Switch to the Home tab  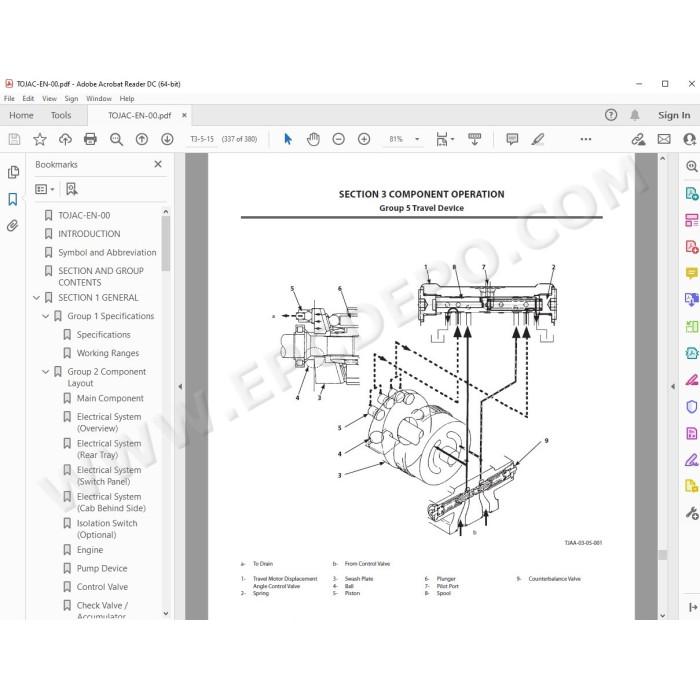tap(21, 115)
